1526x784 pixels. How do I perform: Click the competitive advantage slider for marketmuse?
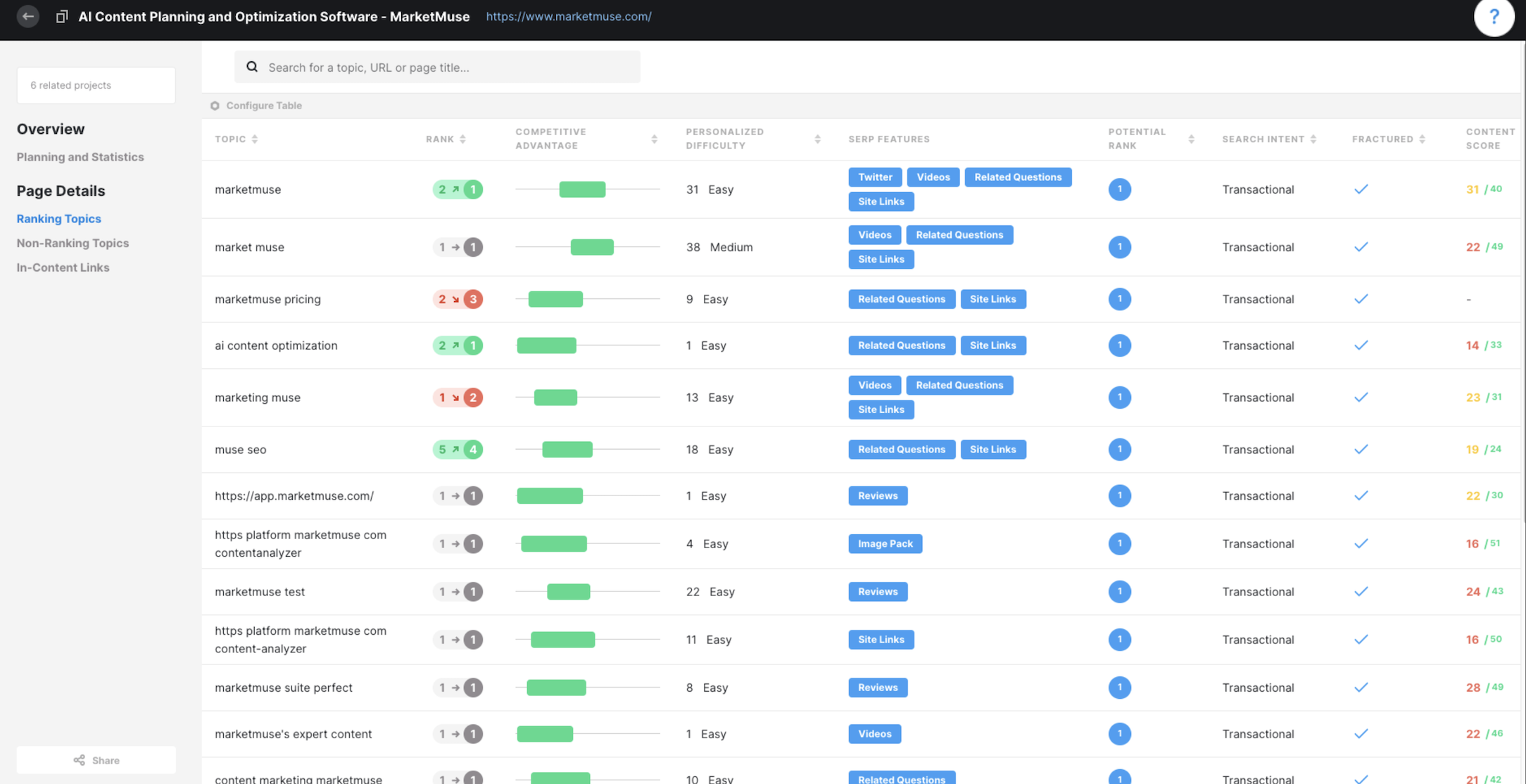(582, 189)
